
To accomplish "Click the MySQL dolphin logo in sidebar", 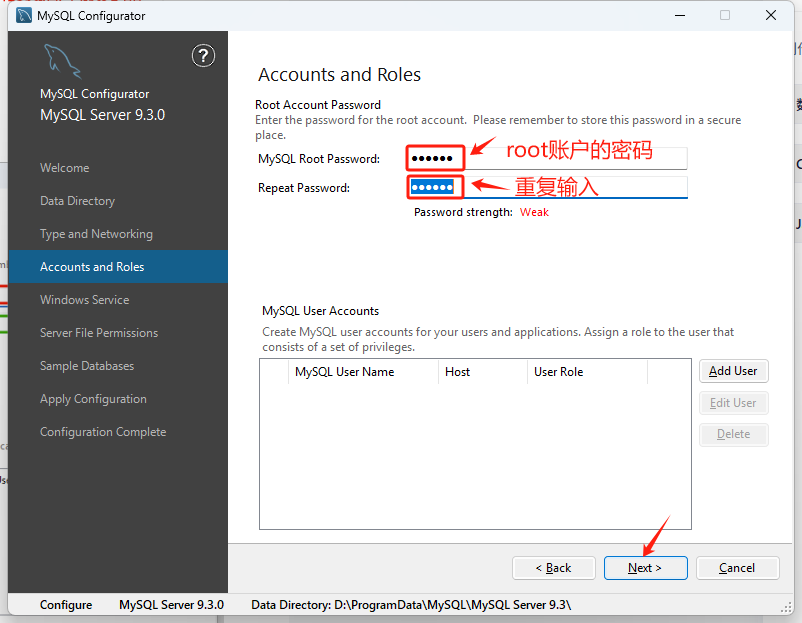I will click(62, 61).
